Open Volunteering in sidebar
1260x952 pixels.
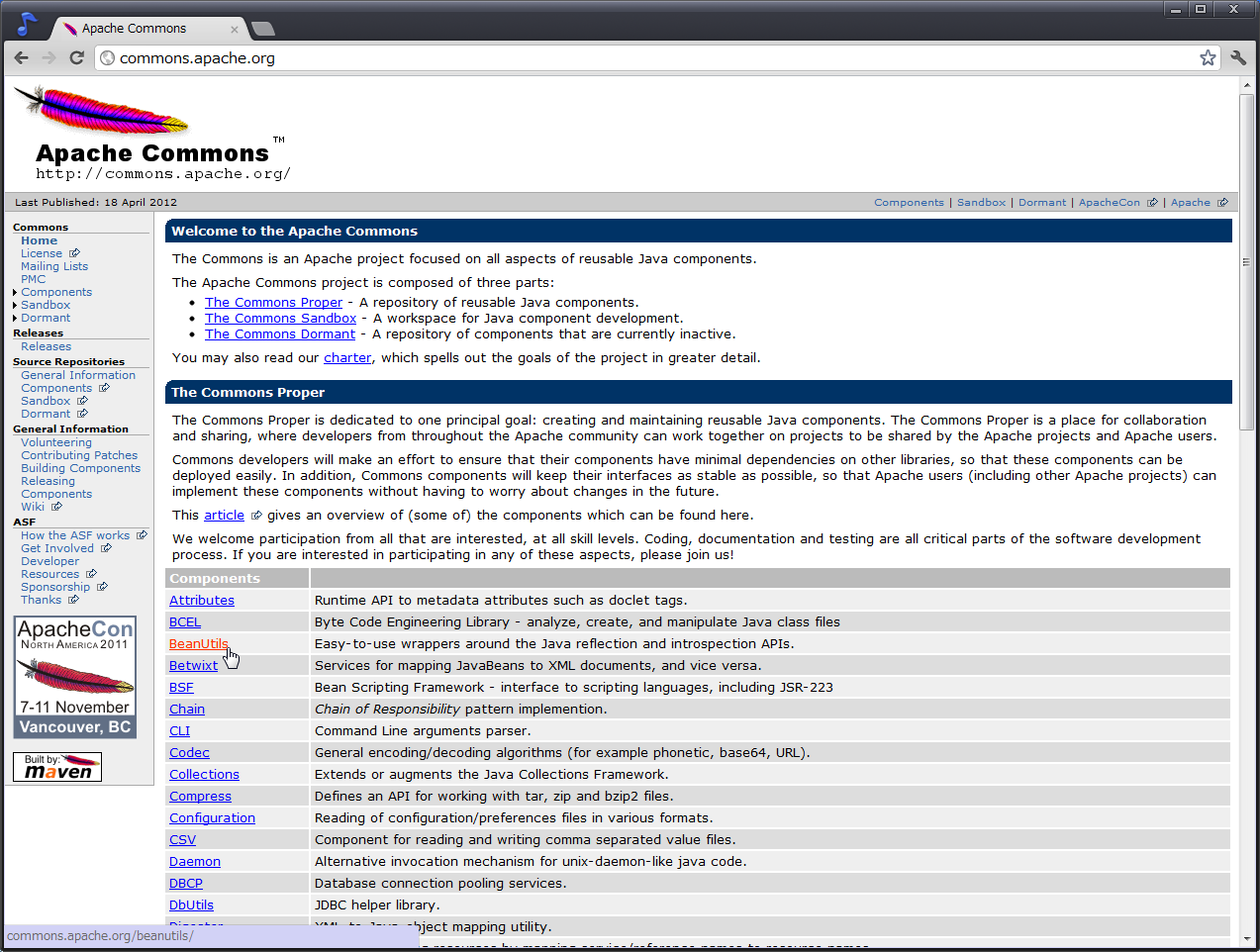pos(55,442)
